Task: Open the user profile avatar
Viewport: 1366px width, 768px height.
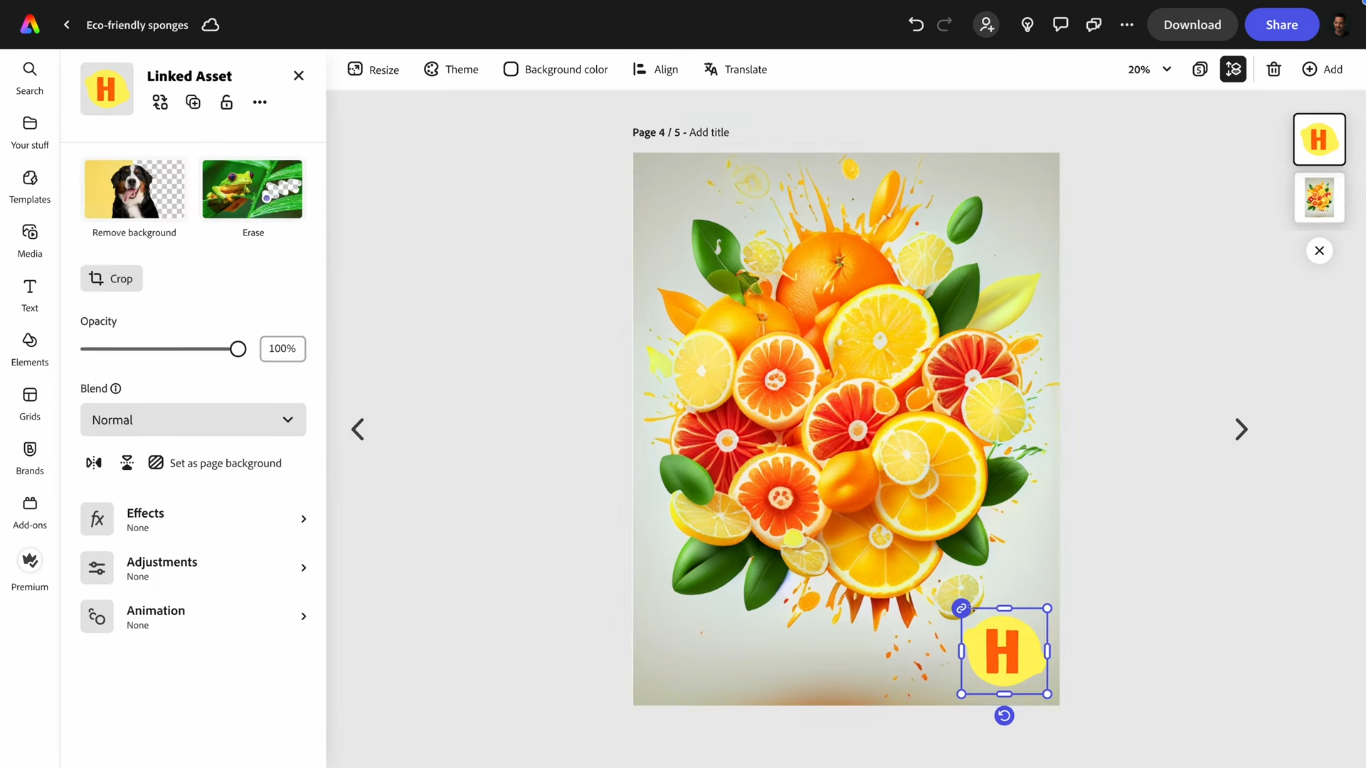Action: [1342, 25]
